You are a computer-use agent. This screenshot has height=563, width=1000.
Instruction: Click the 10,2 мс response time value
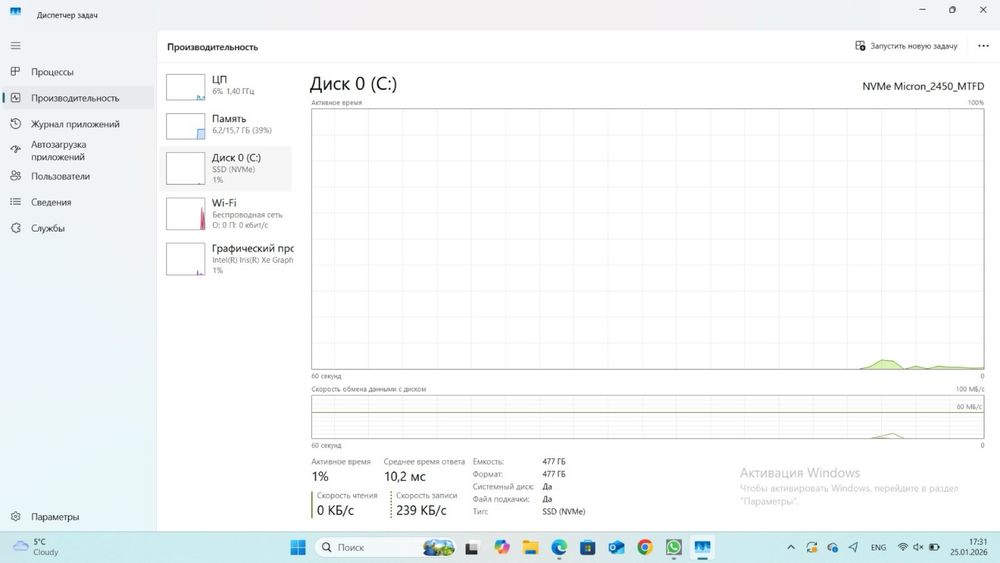404,476
